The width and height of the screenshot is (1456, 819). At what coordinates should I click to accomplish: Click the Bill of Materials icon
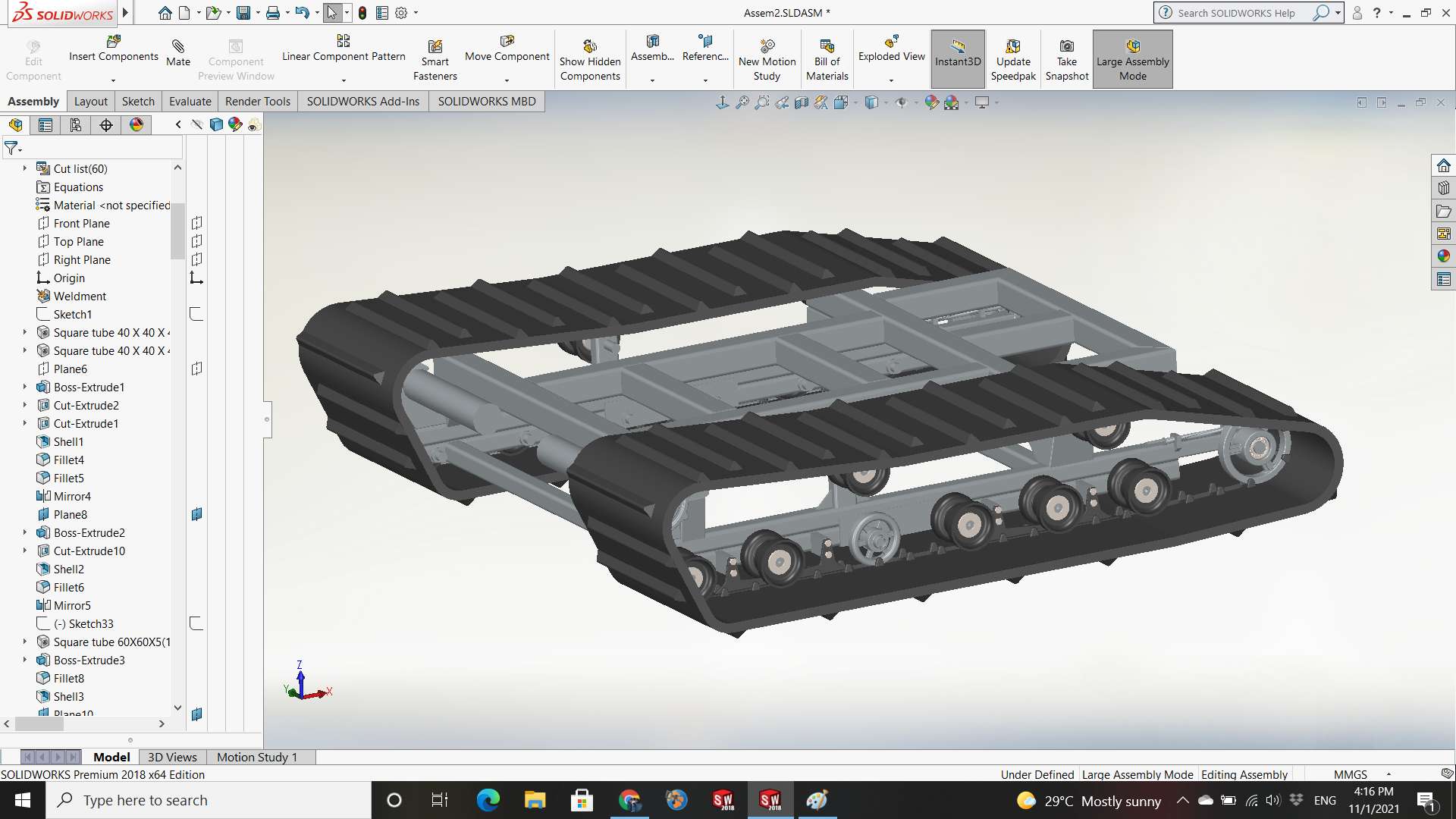pos(827,47)
